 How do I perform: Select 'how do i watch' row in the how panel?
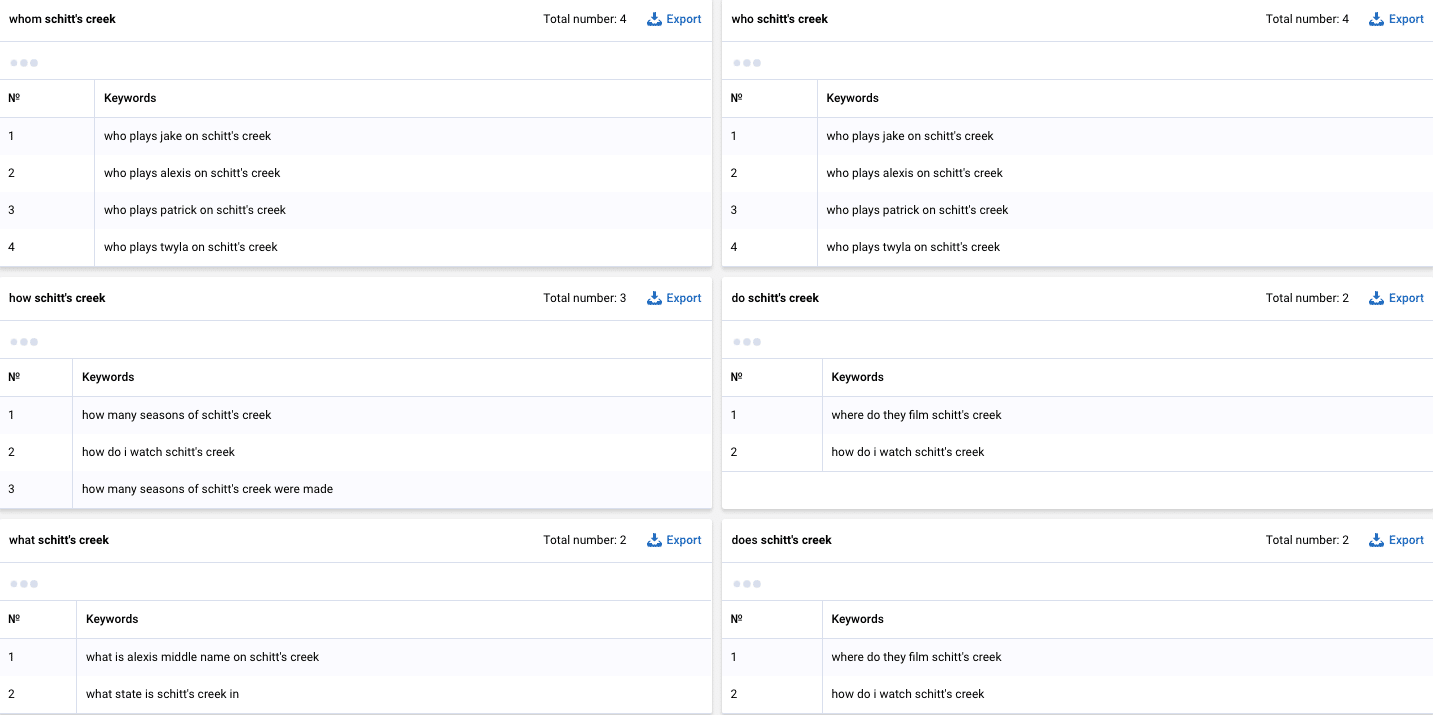pyautogui.click(x=355, y=452)
